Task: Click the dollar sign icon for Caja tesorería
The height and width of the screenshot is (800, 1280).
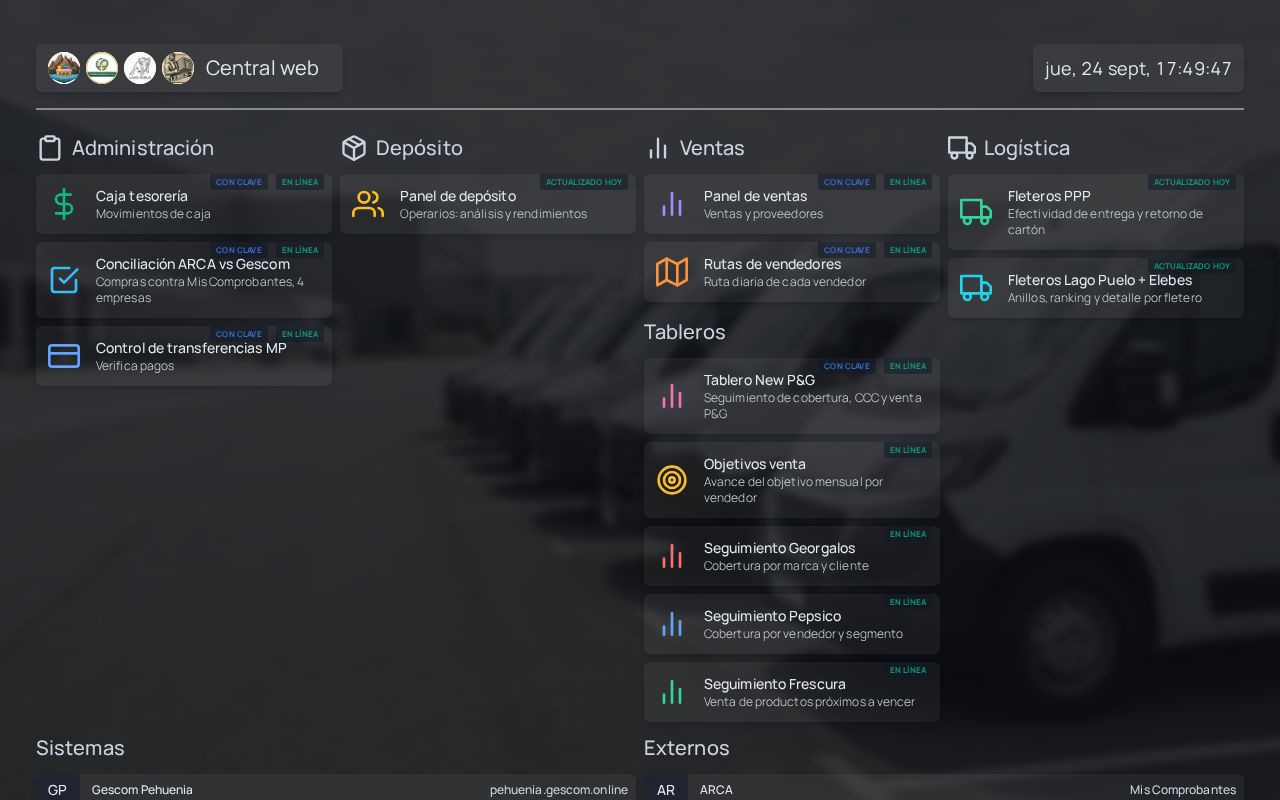Action: click(x=64, y=204)
